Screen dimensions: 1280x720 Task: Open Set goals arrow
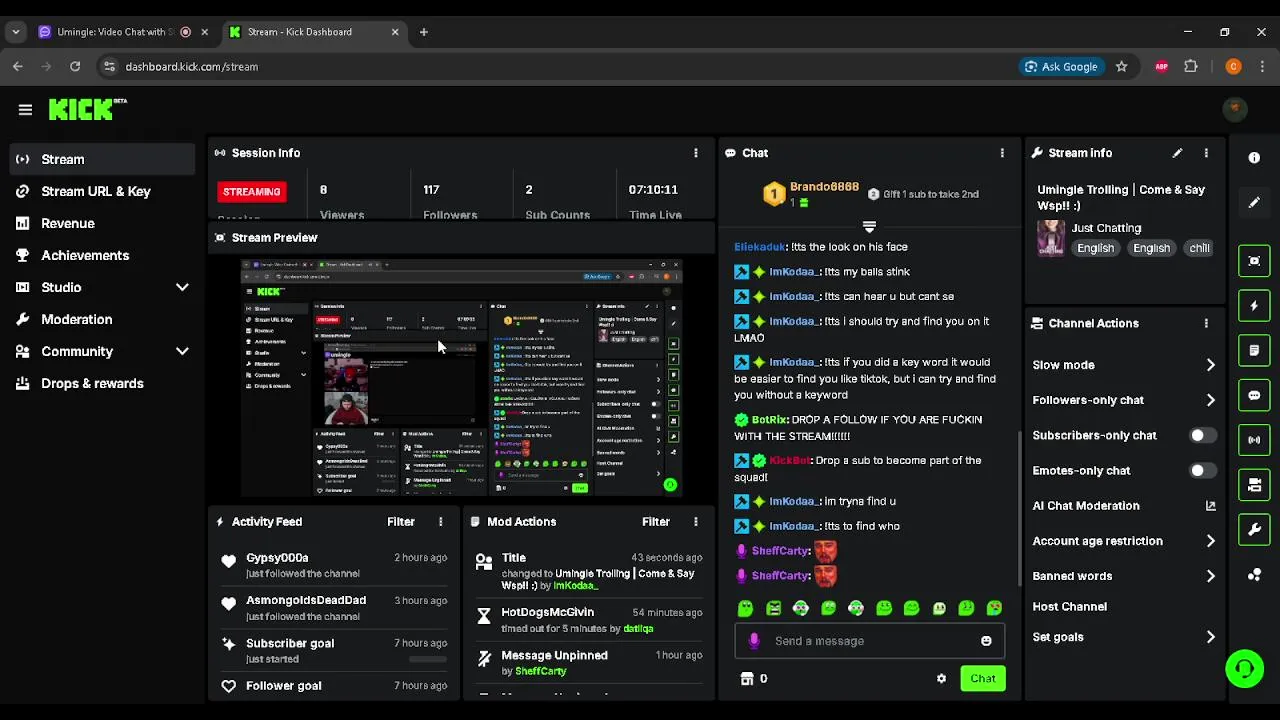point(1211,637)
